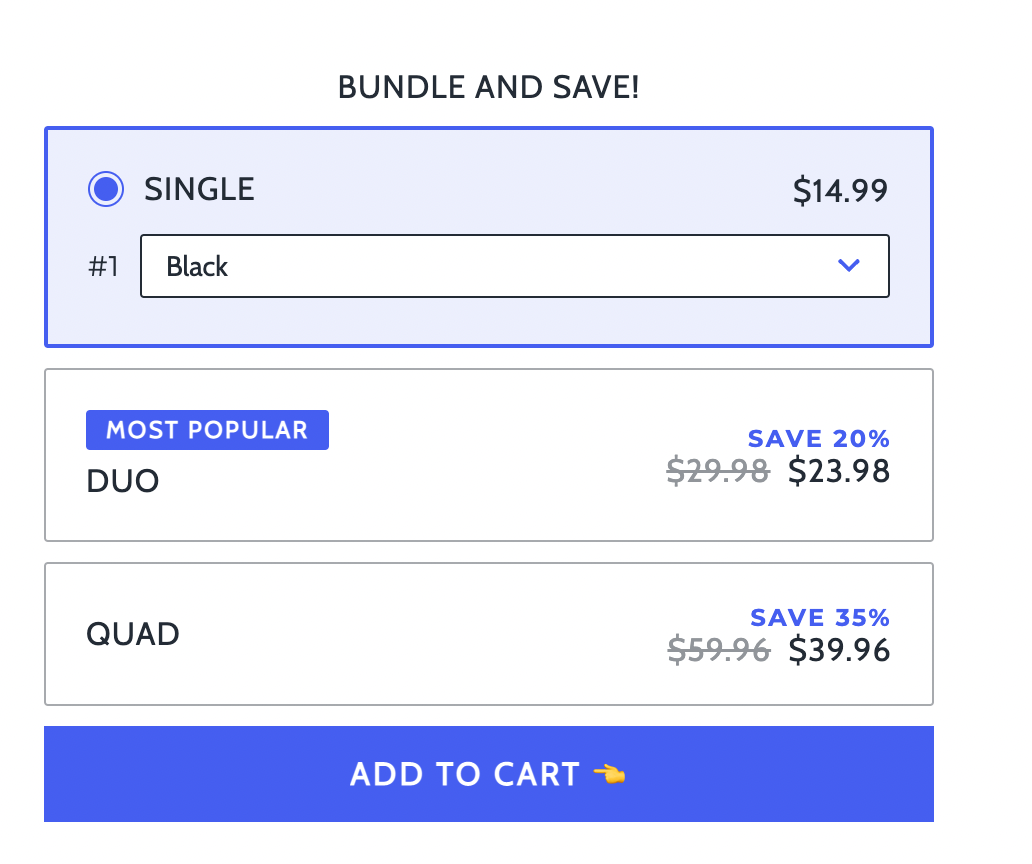Click the $39.96 quad price
1032x864 pixels.
pos(840,650)
